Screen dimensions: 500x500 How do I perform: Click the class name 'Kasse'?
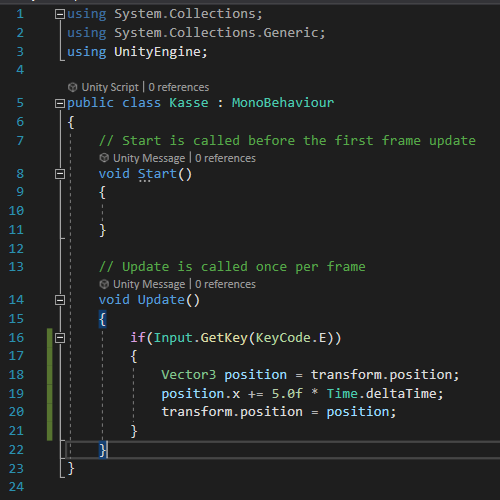[189, 103]
